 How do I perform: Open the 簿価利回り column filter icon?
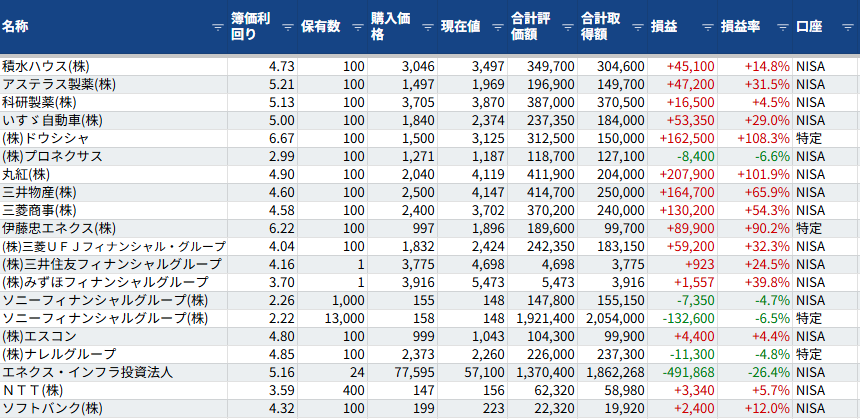tap(287, 27)
